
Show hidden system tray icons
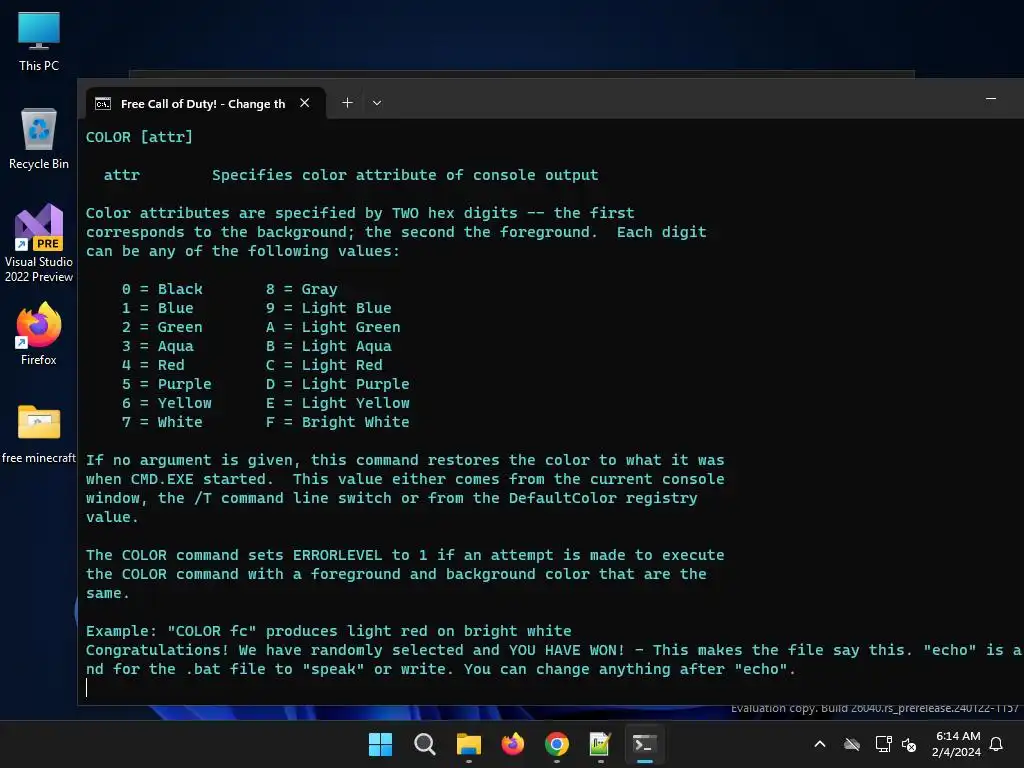click(x=820, y=744)
